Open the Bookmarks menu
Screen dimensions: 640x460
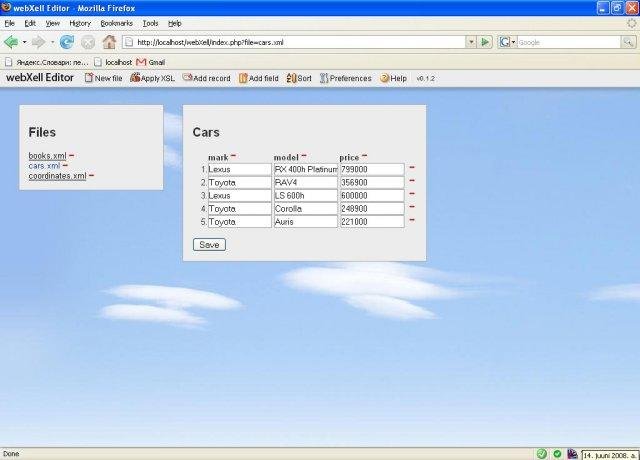click(116, 23)
